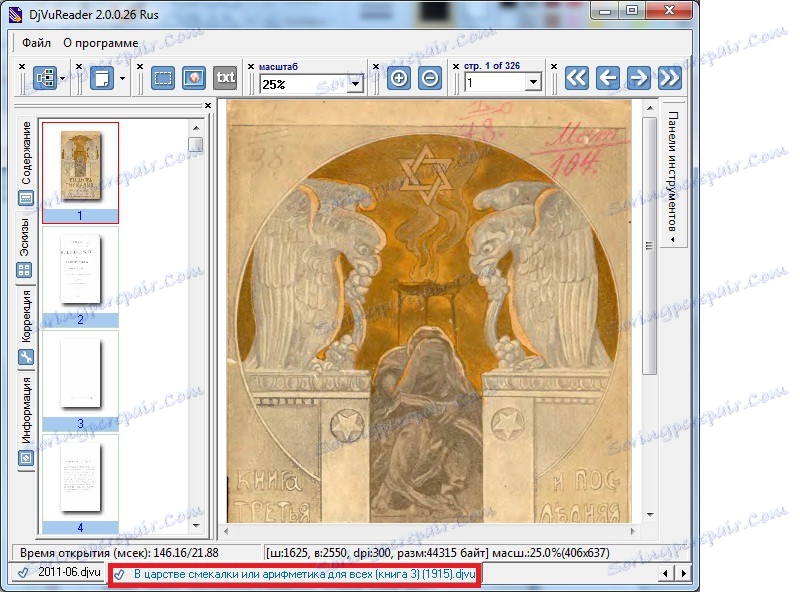Image resolution: width=800 pixels, height=600 pixels.
Task: Go to the previous page arrow
Action: 608,79
